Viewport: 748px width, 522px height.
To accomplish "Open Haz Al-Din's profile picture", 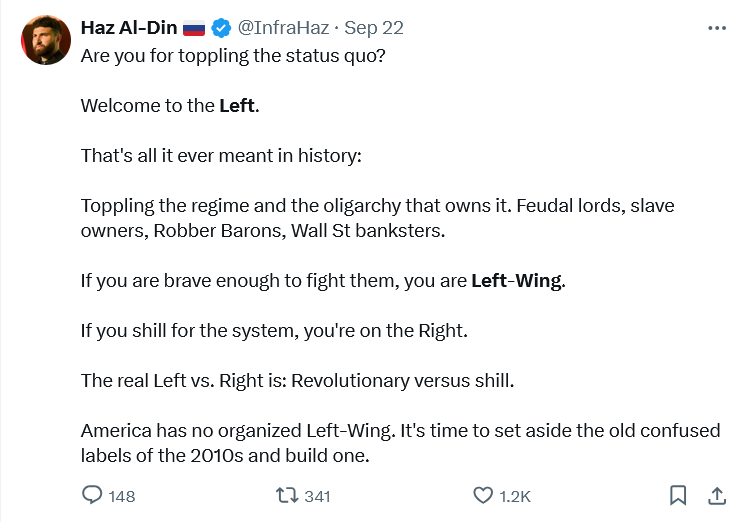I will pyautogui.click(x=44, y=40).
